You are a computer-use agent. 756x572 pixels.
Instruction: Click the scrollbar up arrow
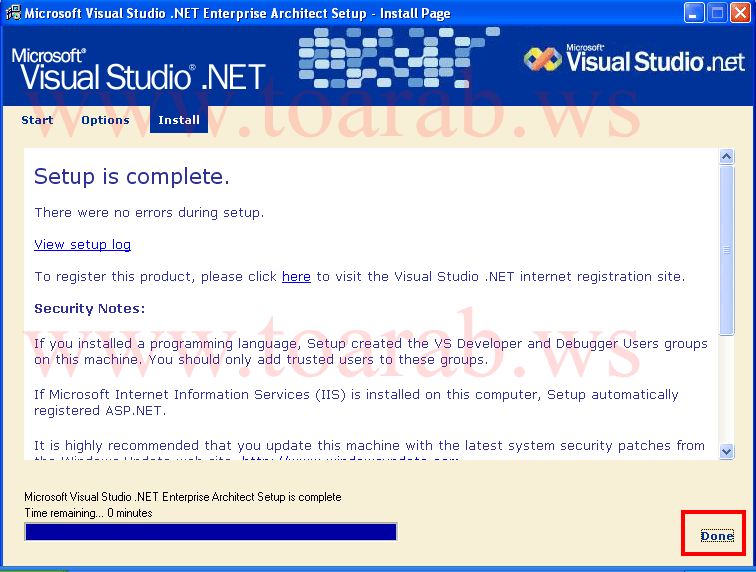pos(727,156)
